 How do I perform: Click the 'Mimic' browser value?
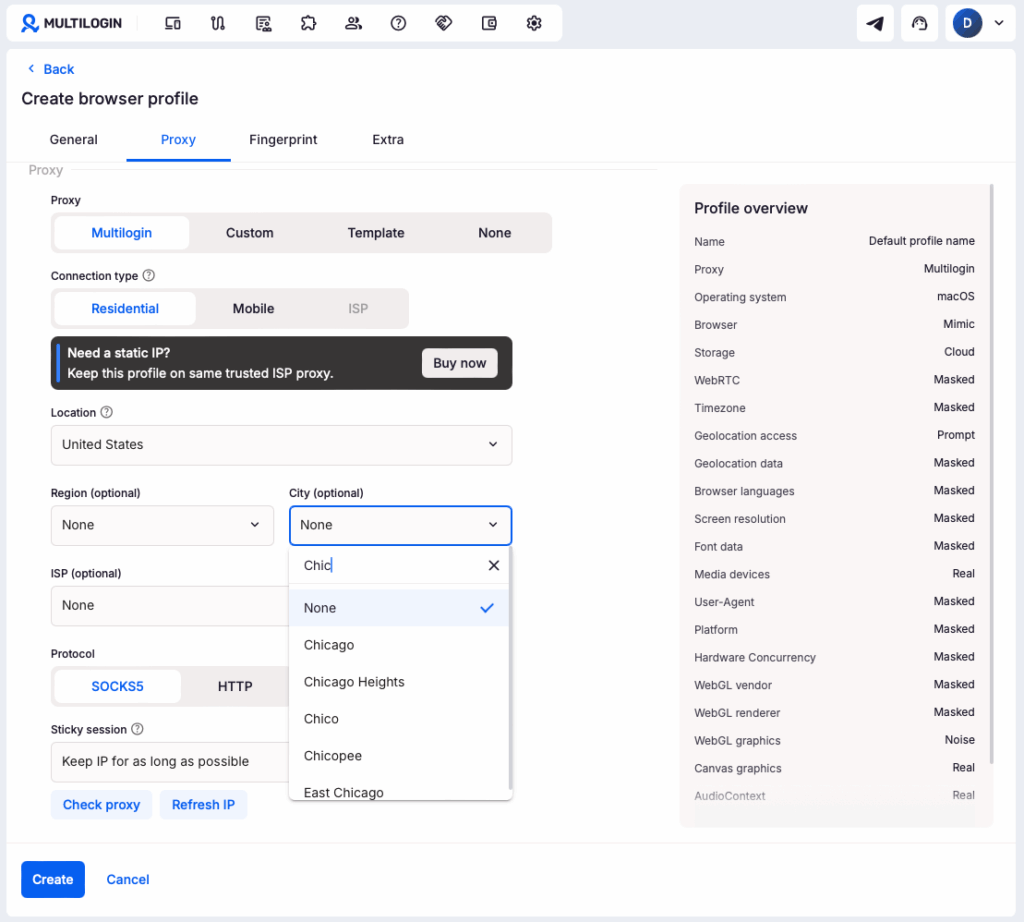click(959, 324)
